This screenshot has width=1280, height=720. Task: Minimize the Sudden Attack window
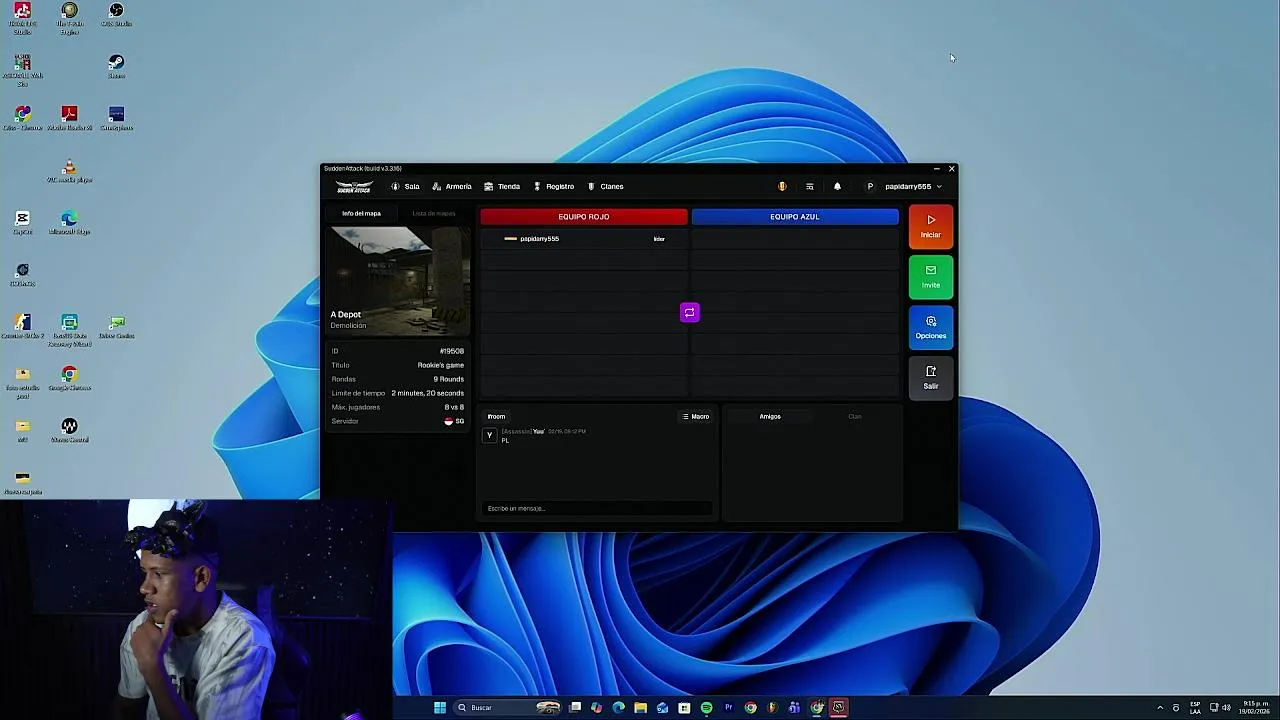click(x=936, y=169)
